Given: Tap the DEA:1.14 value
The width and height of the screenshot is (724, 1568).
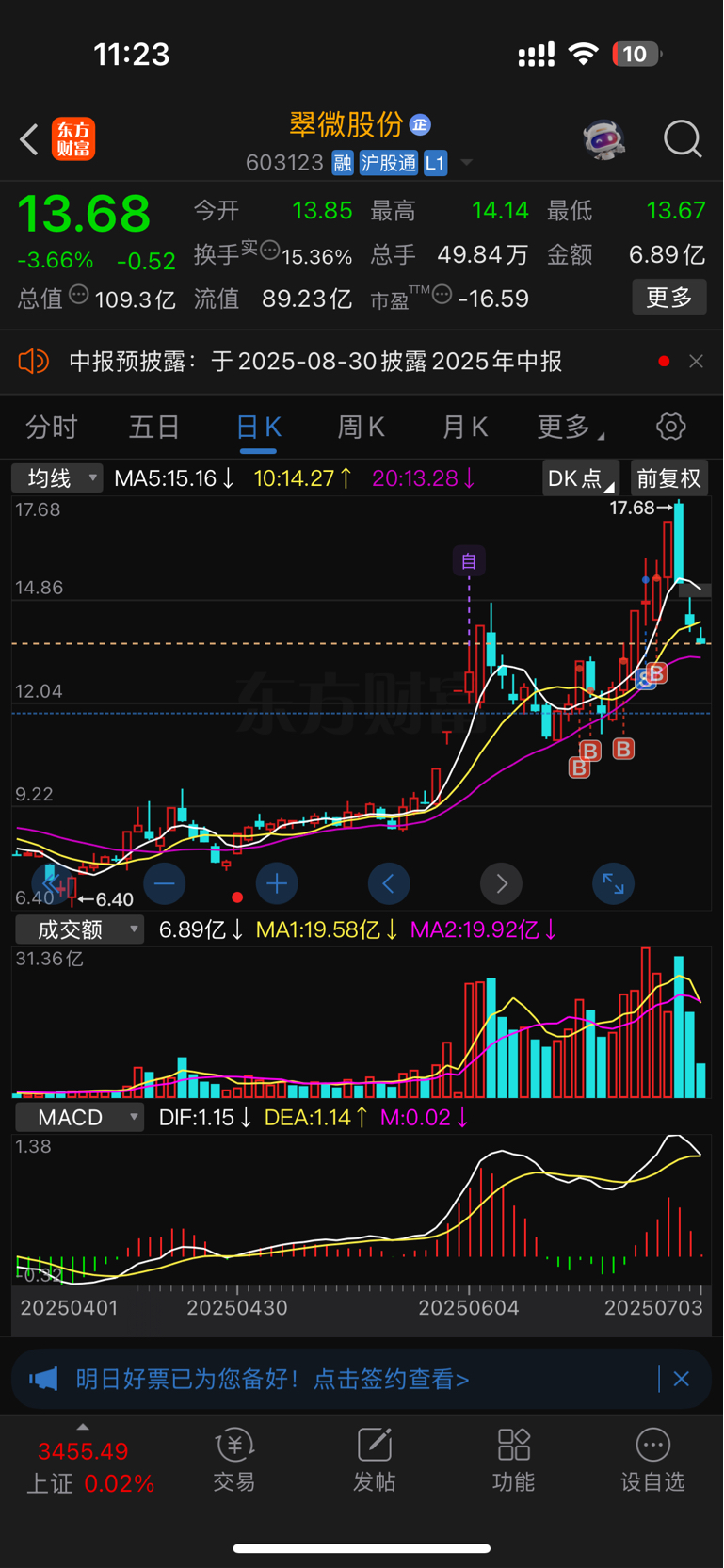Looking at the screenshot, I should tap(315, 1118).
